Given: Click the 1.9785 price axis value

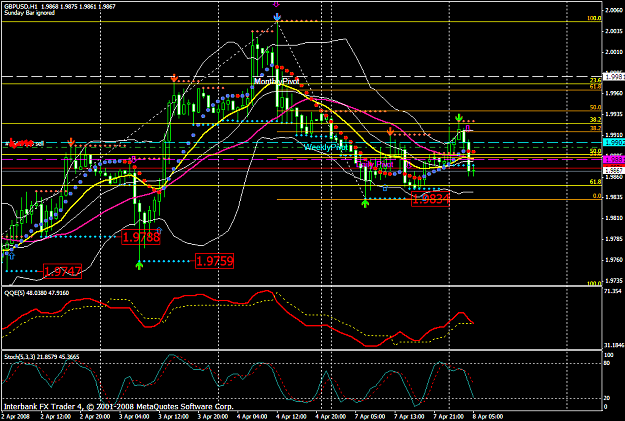Looking at the screenshot, I should click(x=614, y=239).
